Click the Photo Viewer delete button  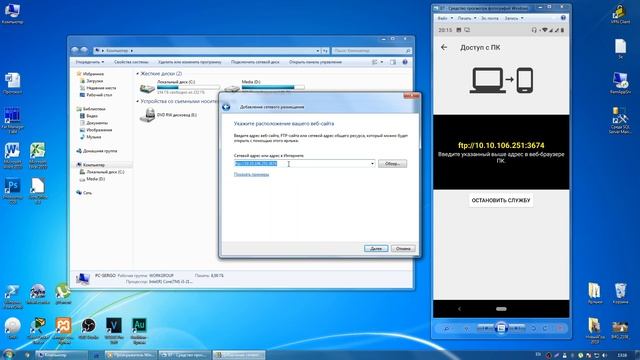point(560,328)
